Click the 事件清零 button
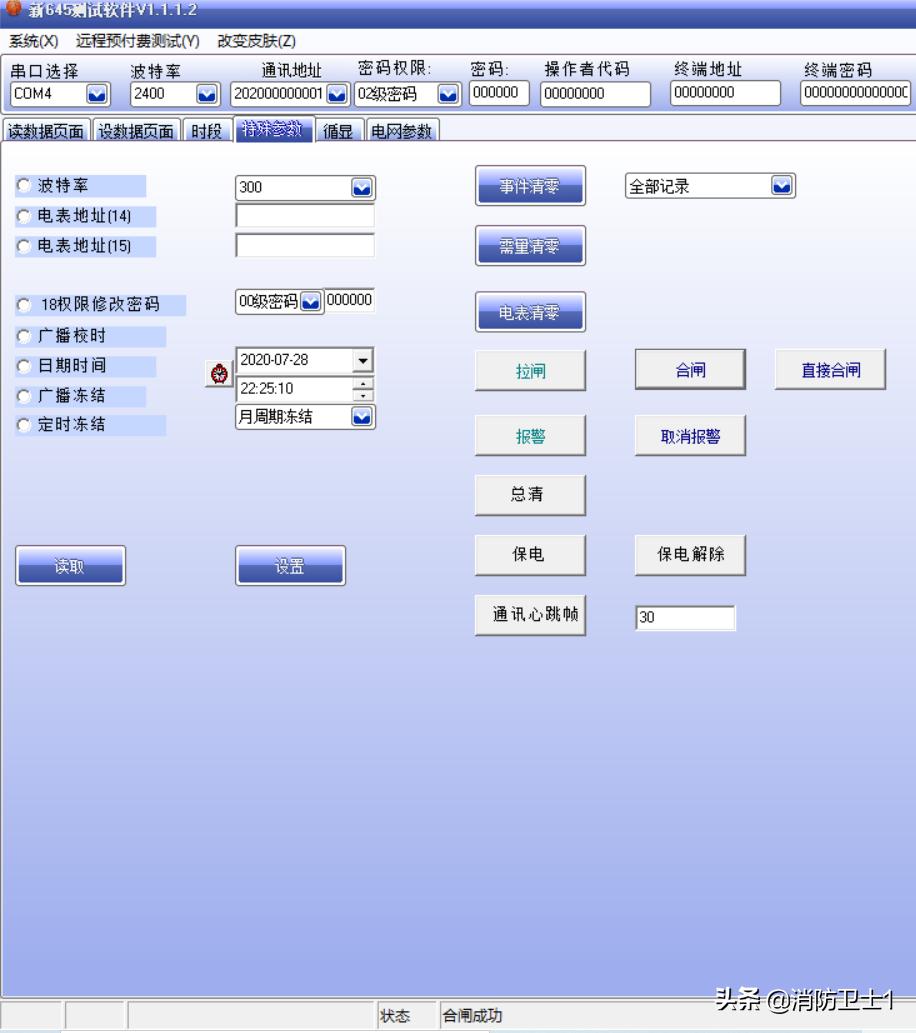The image size is (916, 1033). tap(530, 186)
